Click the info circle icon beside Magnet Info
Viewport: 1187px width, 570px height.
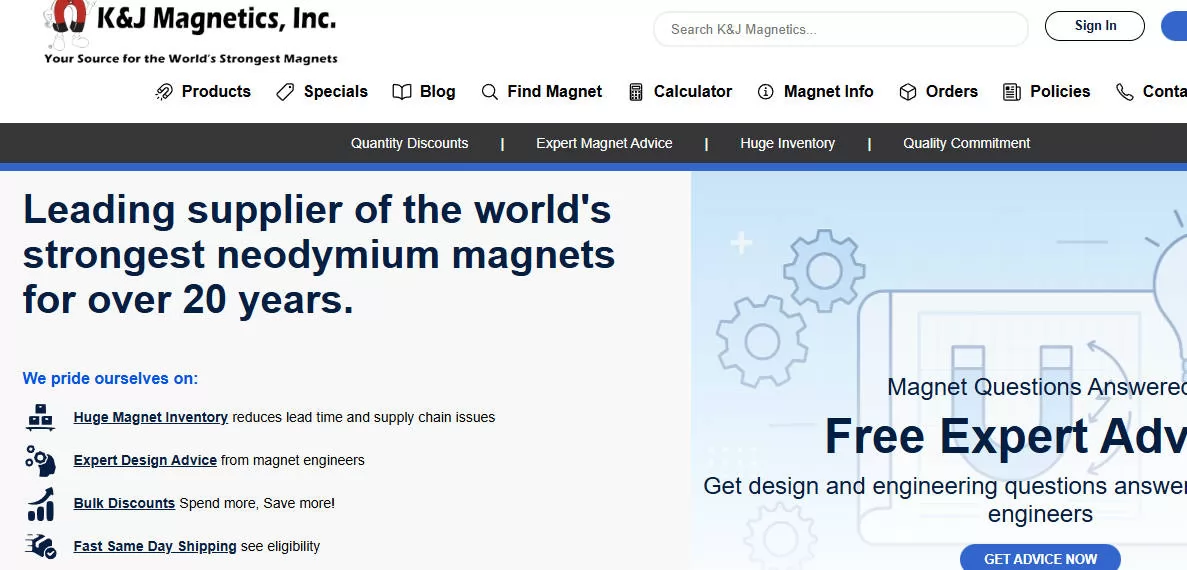[x=766, y=92]
